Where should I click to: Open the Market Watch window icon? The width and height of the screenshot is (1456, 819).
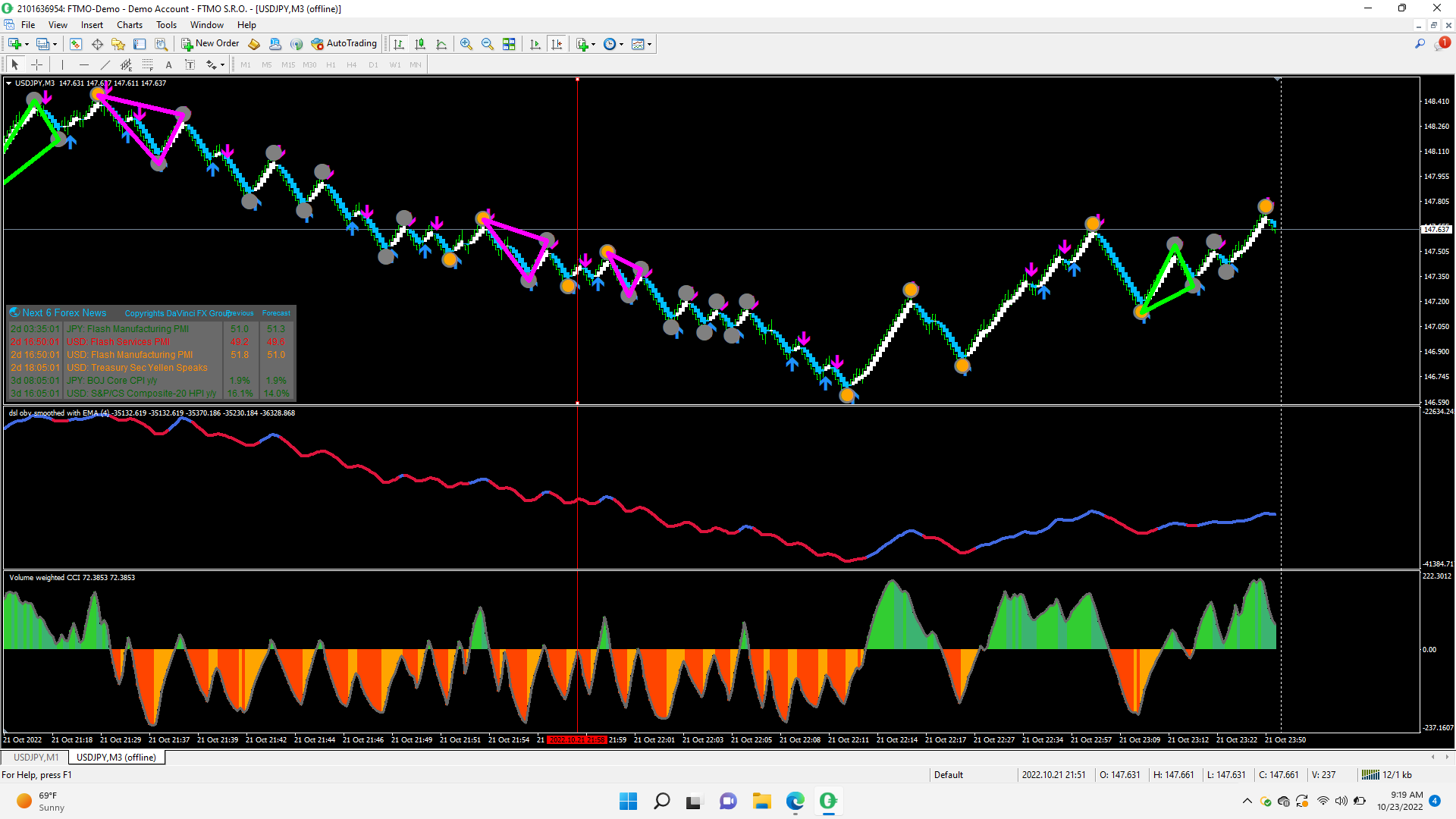coord(76,44)
